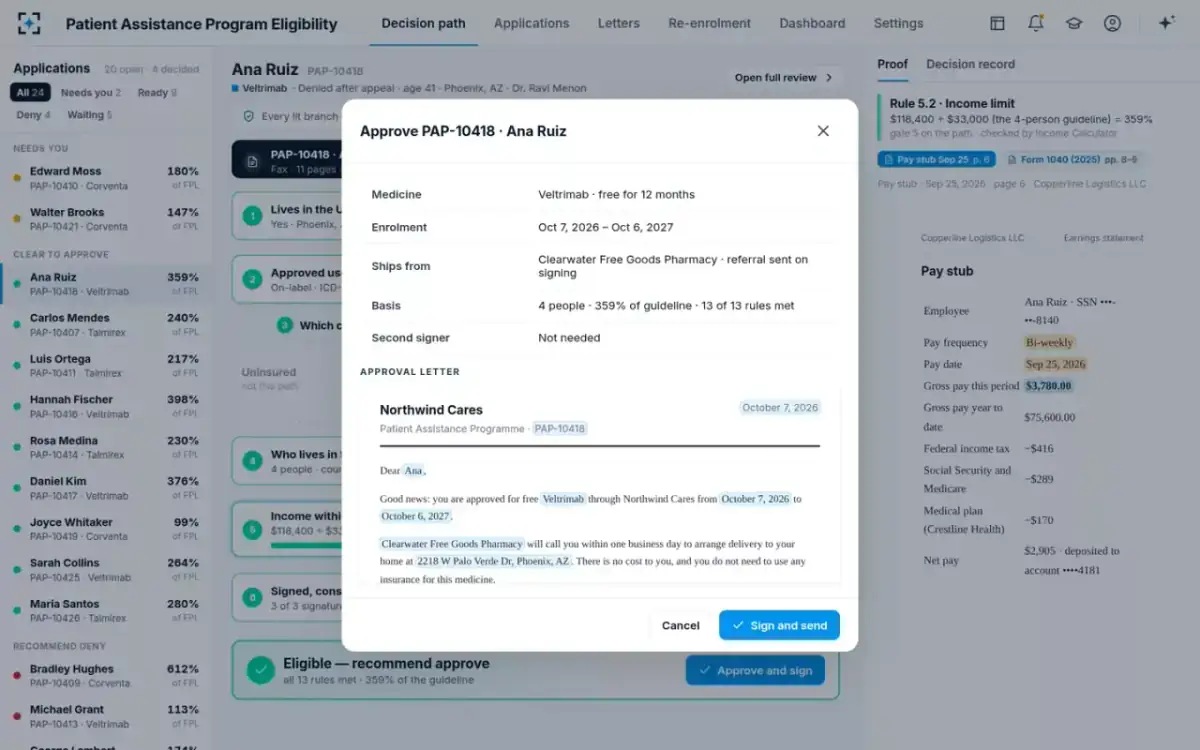Open Hannah Fischer application row
1200x750 pixels.
point(106,406)
